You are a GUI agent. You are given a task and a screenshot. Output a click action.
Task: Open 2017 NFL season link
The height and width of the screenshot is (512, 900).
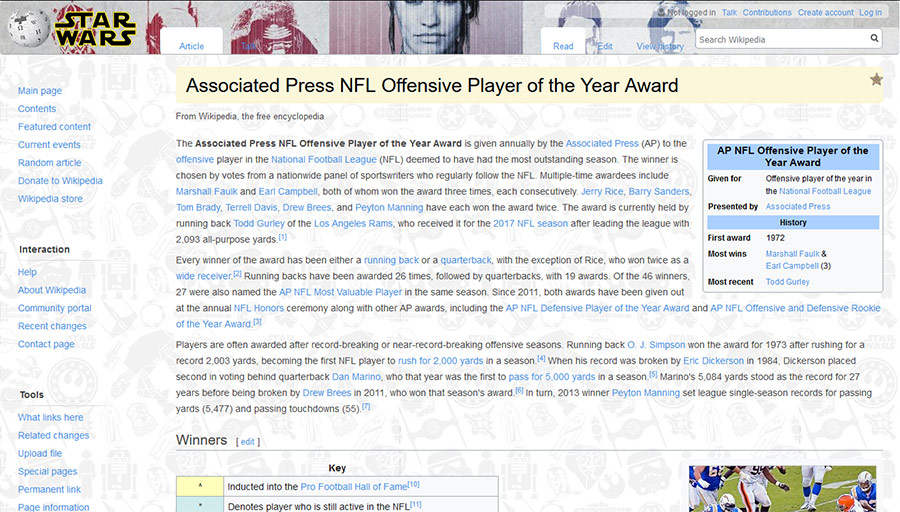(x=530, y=224)
